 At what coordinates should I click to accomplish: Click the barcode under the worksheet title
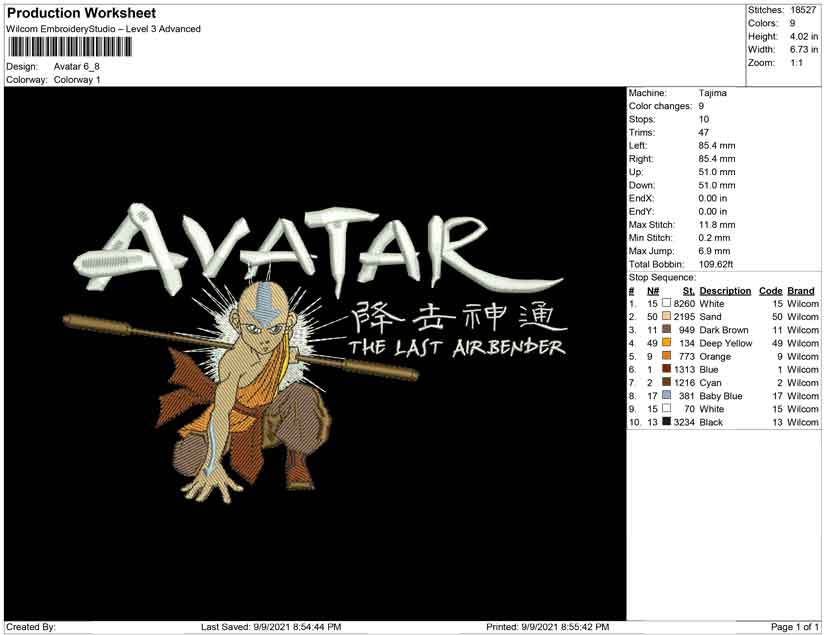(x=69, y=47)
